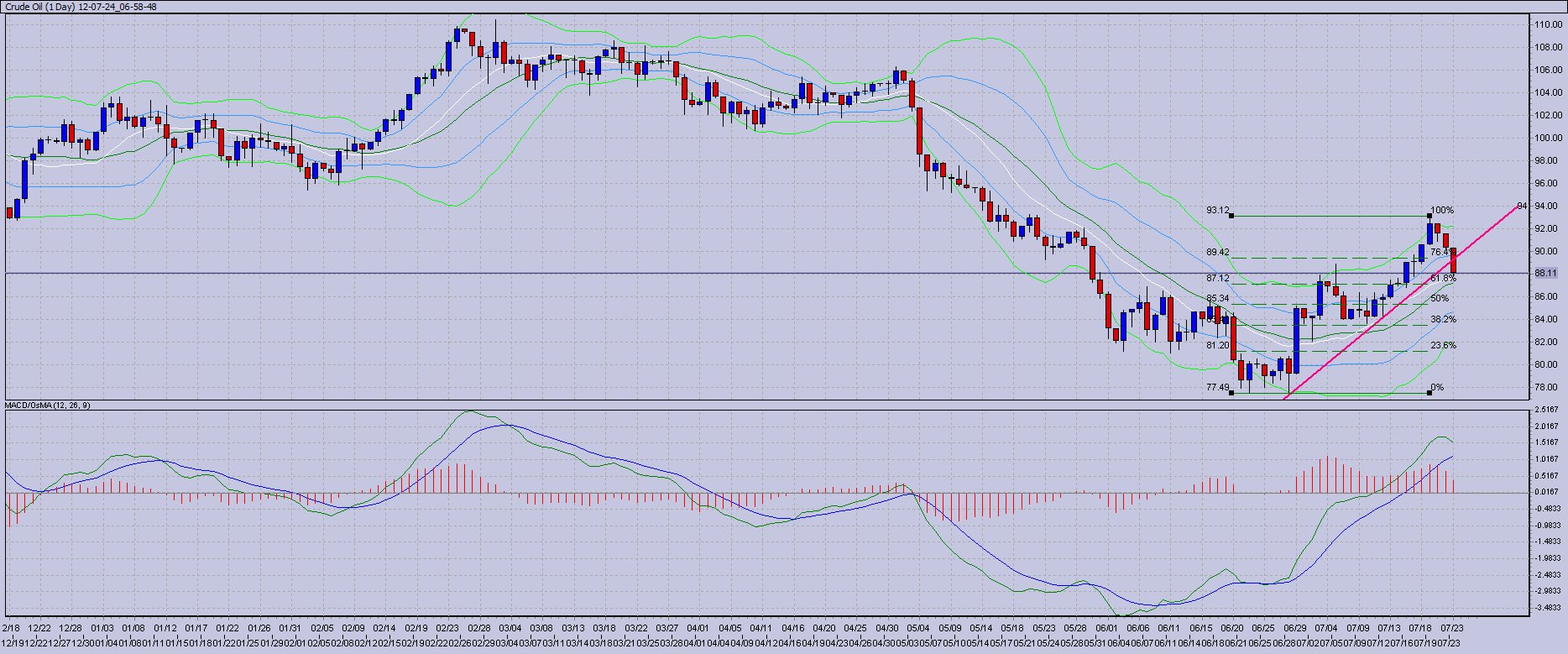Click the 85.34 Fibonacci price label

pyautogui.click(x=1217, y=298)
